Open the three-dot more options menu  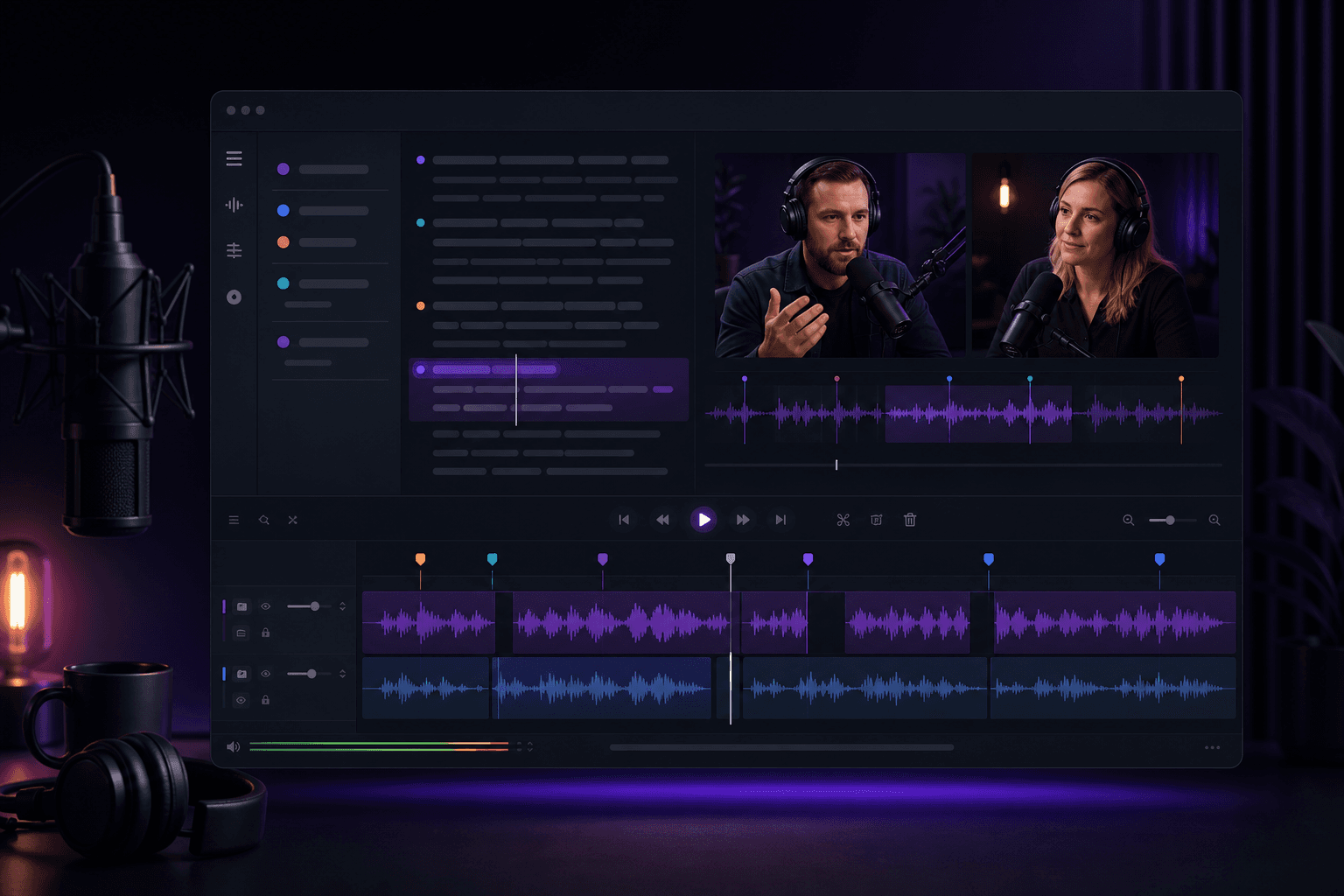tap(1212, 747)
